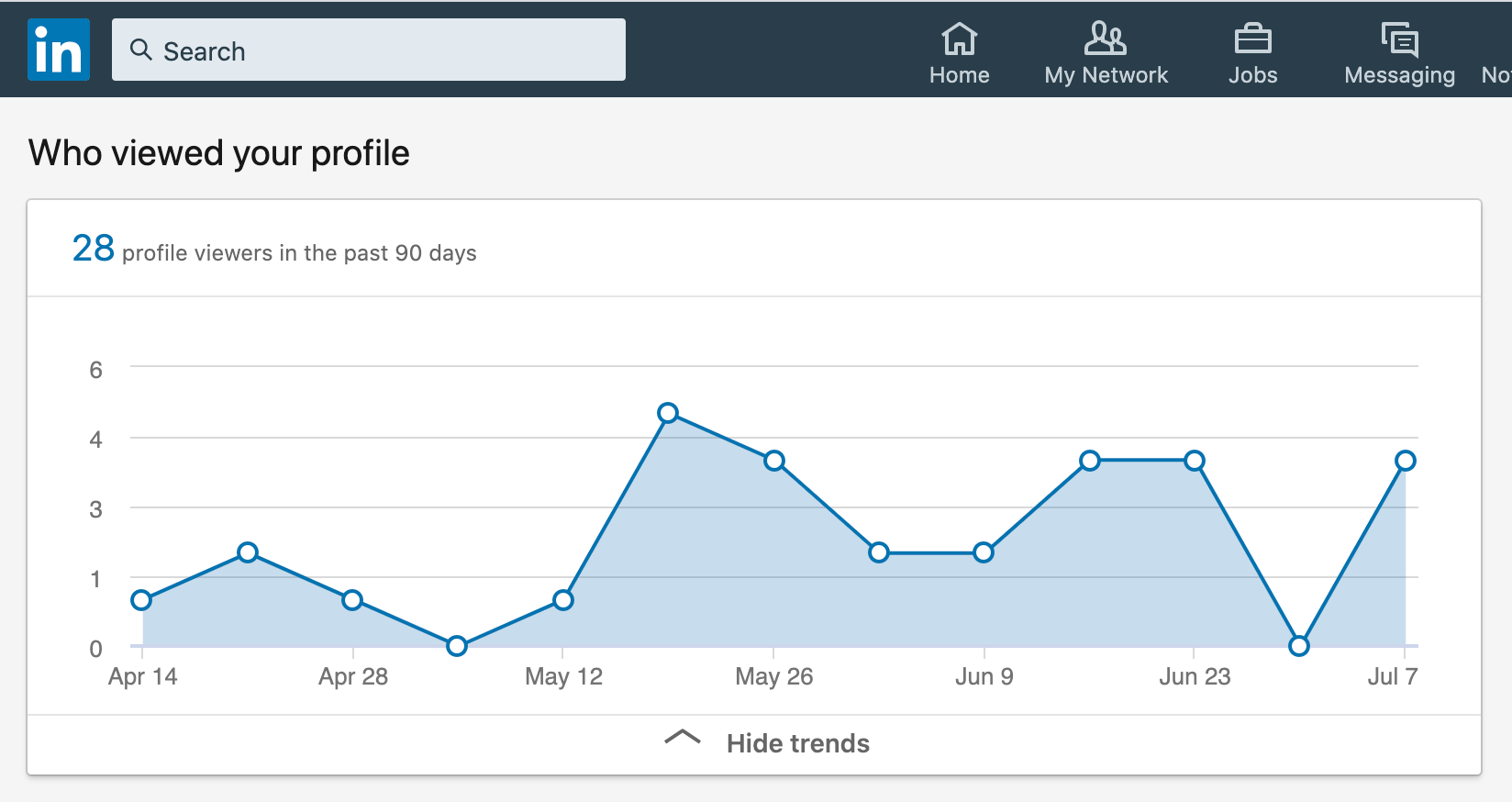1512x802 pixels.
Task: Select the May 26 data point
Action: click(x=774, y=461)
